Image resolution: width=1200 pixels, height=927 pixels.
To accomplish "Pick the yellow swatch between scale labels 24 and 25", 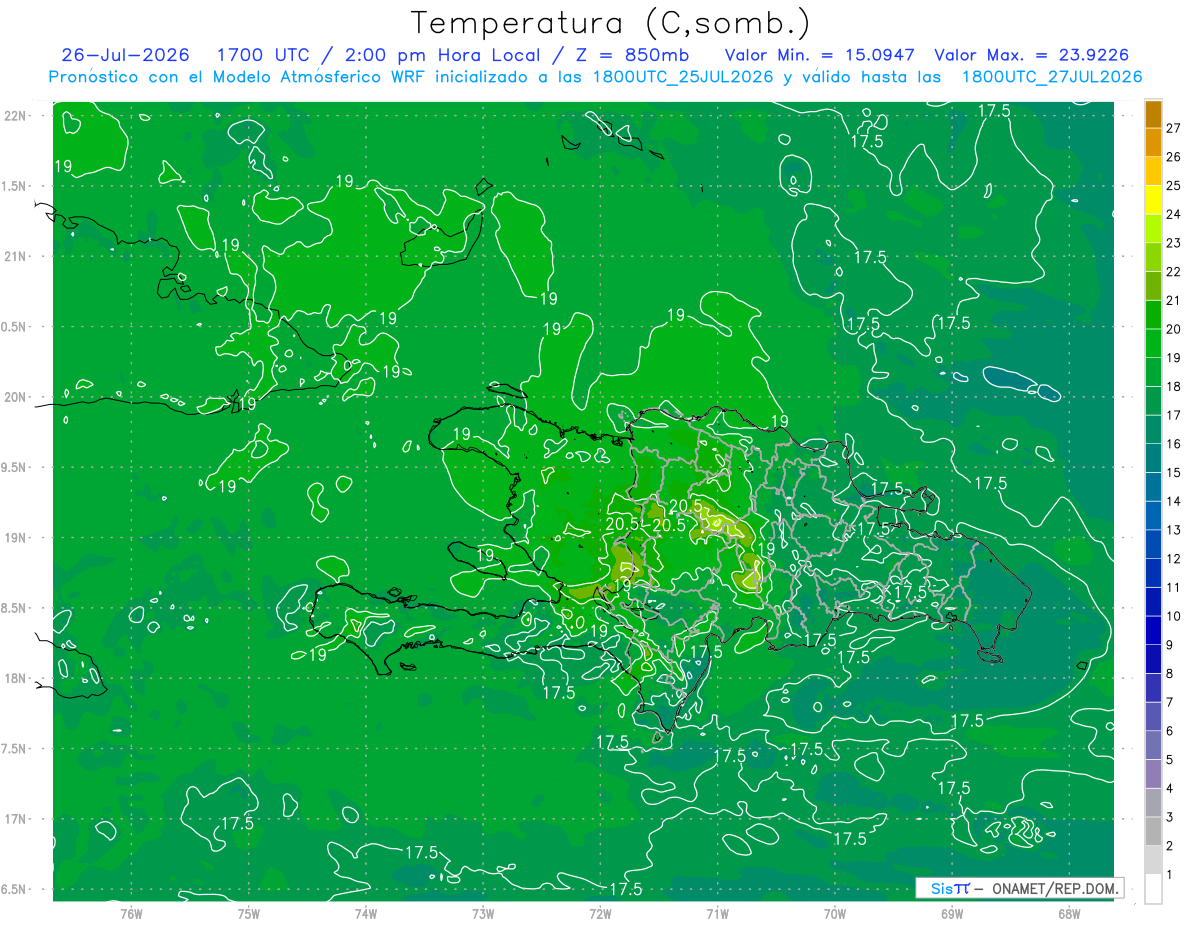I will 1153,201.
